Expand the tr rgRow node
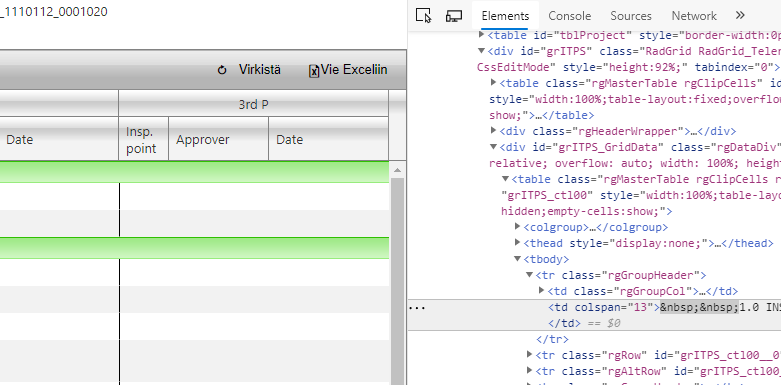Screen dimensions: 781x385 529,354
